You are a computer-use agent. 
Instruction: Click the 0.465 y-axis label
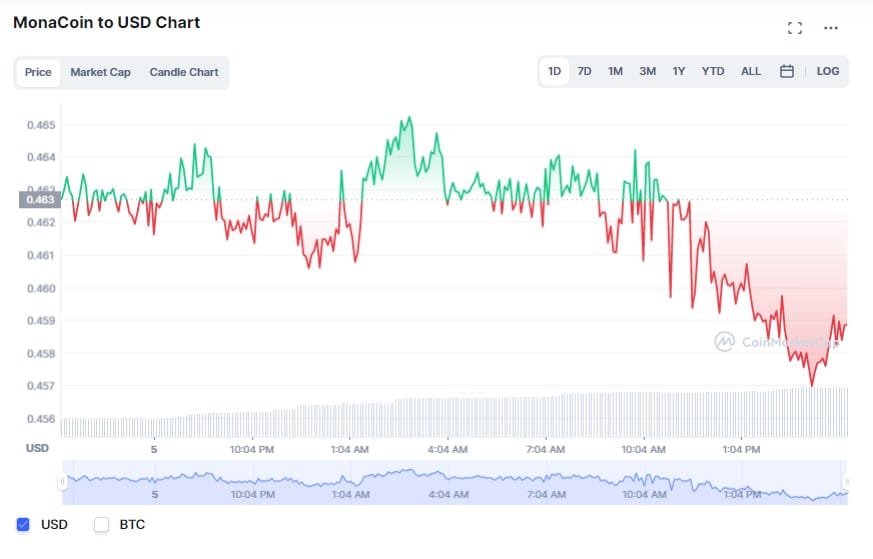pyautogui.click(x=41, y=125)
